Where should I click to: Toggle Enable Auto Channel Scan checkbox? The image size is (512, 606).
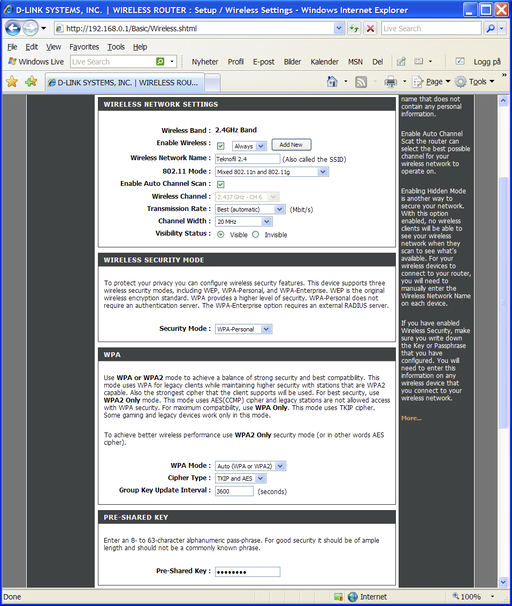coord(221,184)
